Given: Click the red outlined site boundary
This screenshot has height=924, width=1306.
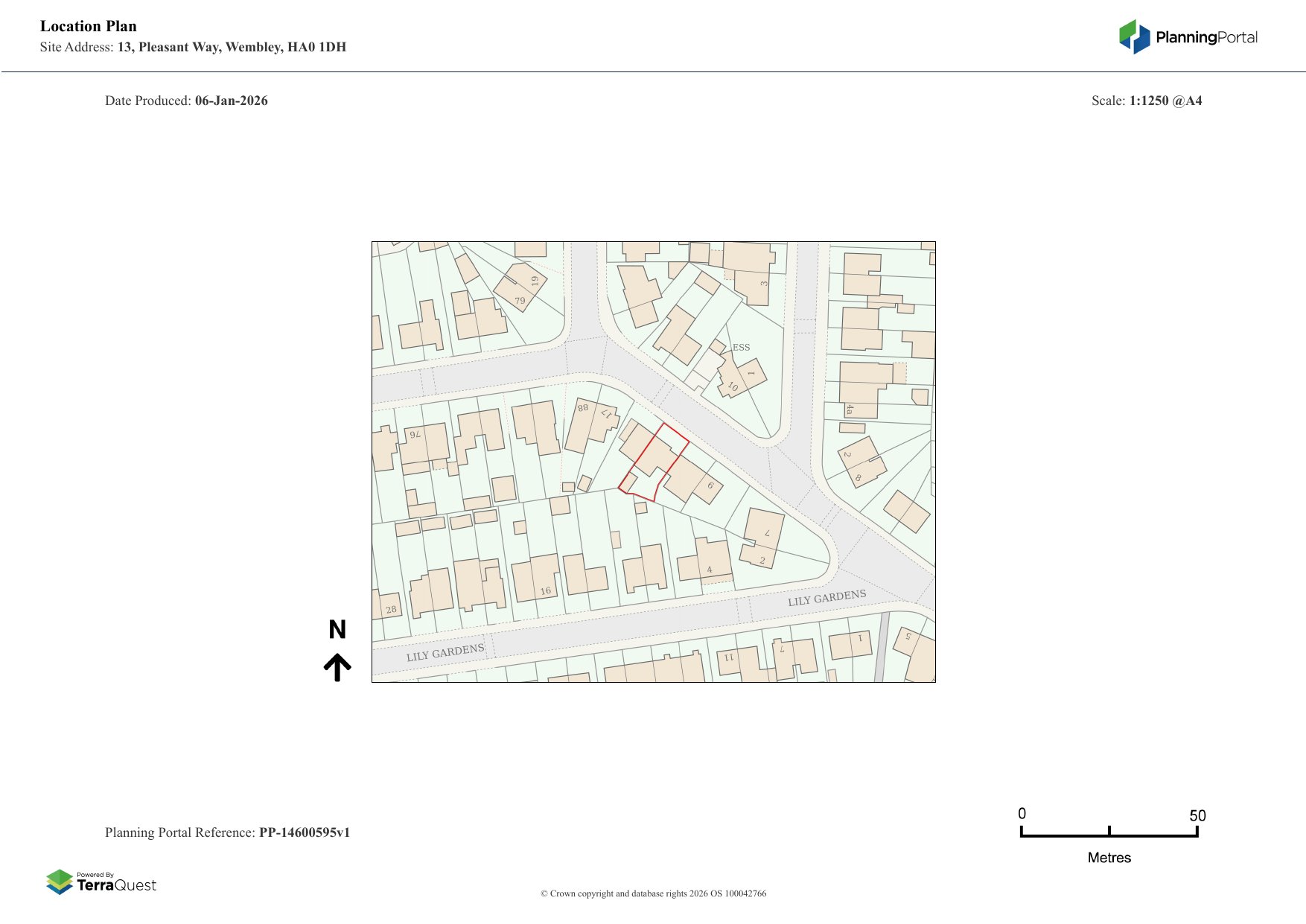Looking at the screenshot, I should coord(654,462).
